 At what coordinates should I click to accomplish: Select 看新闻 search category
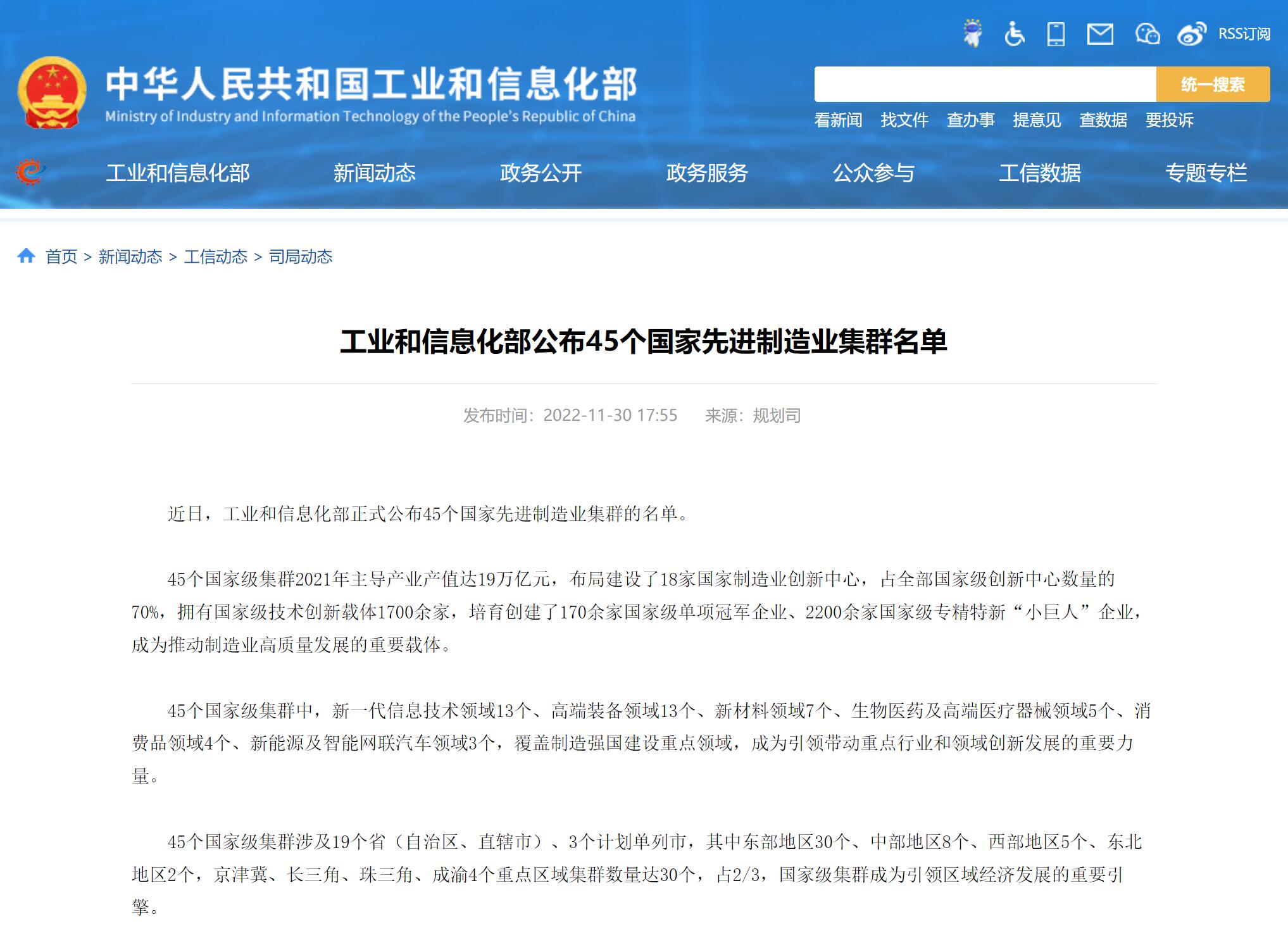pos(838,120)
